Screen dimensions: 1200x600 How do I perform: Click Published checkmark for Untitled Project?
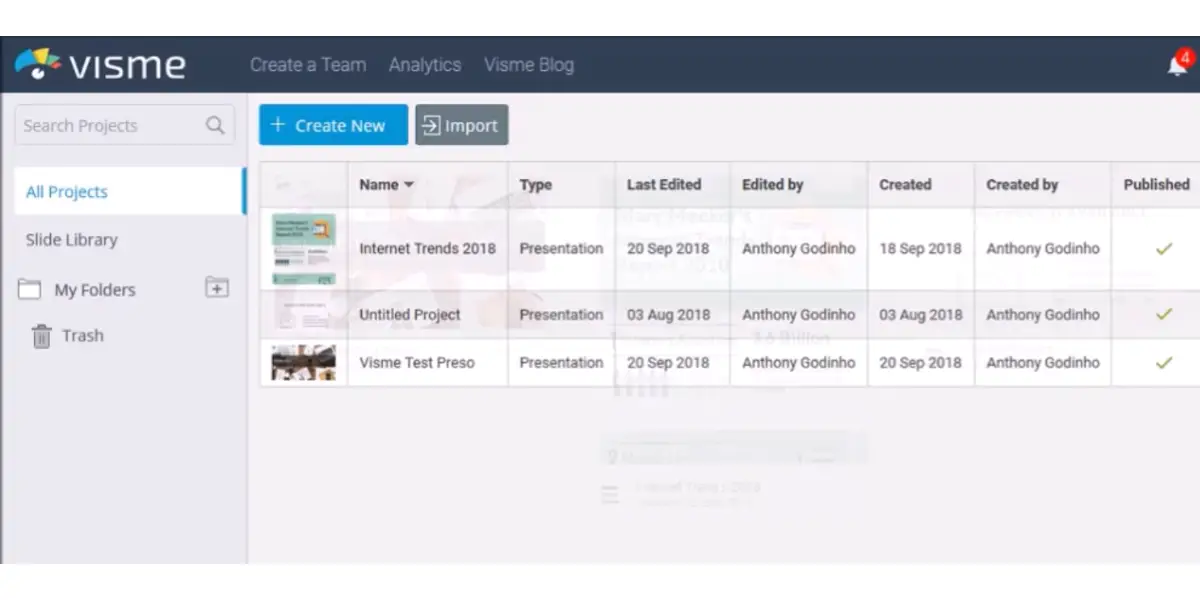pos(1163,314)
